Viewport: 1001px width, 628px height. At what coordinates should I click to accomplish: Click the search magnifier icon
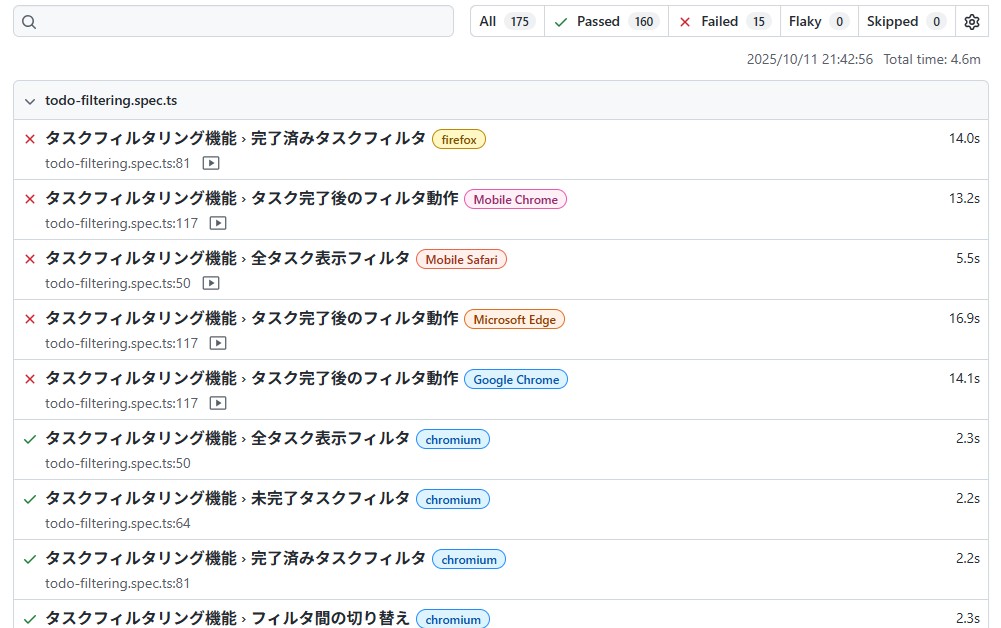click(x=29, y=22)
